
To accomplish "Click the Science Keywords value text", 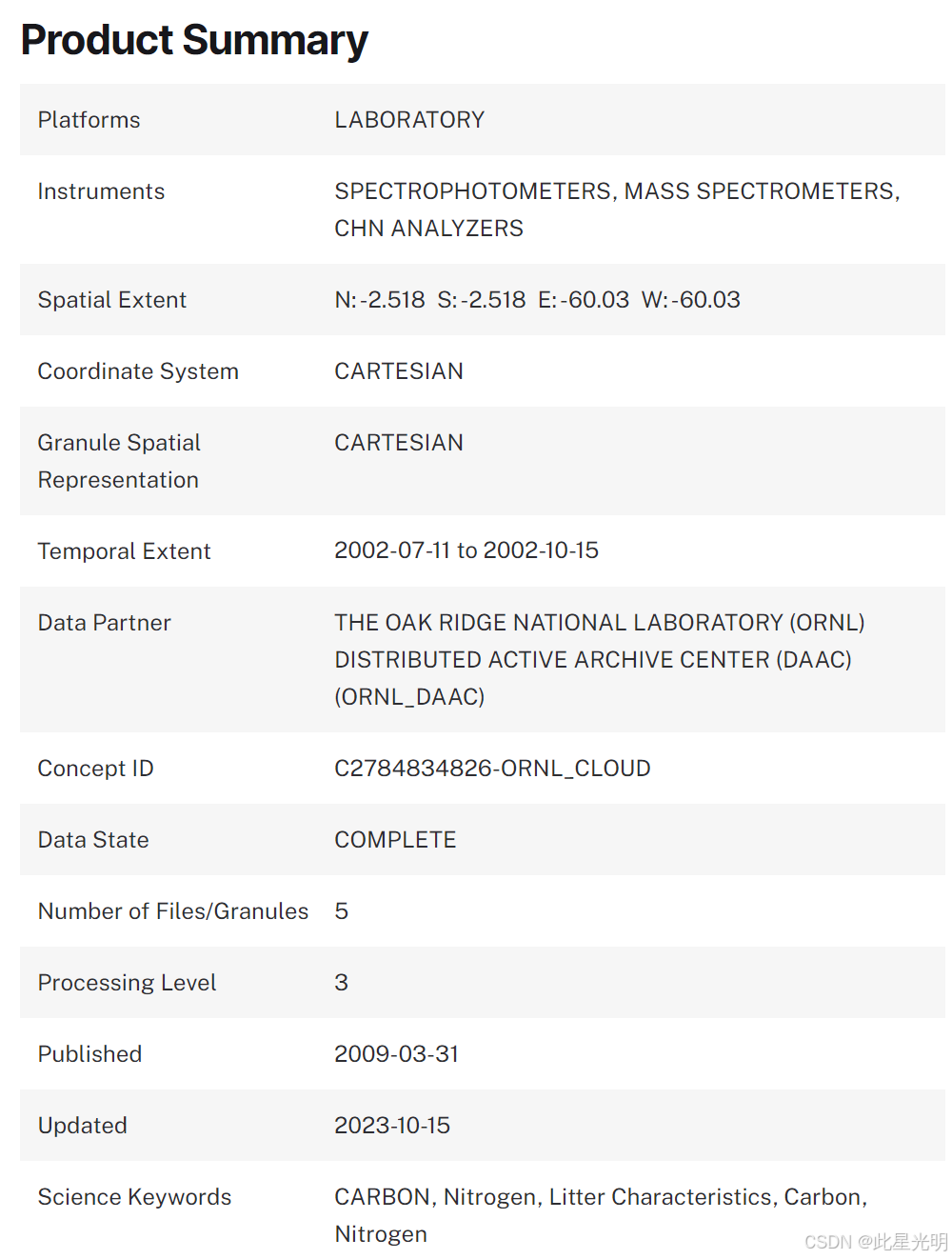I will 600,1197.
